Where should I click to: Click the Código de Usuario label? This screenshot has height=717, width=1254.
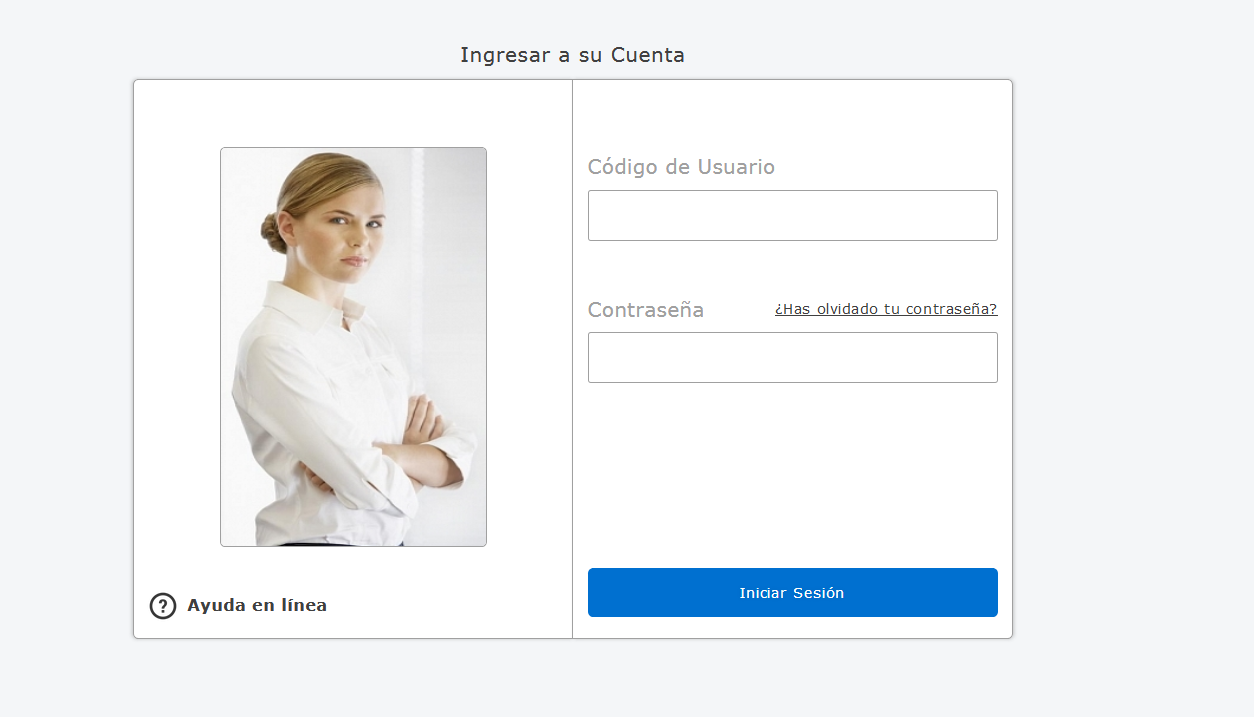click(681, 167)
